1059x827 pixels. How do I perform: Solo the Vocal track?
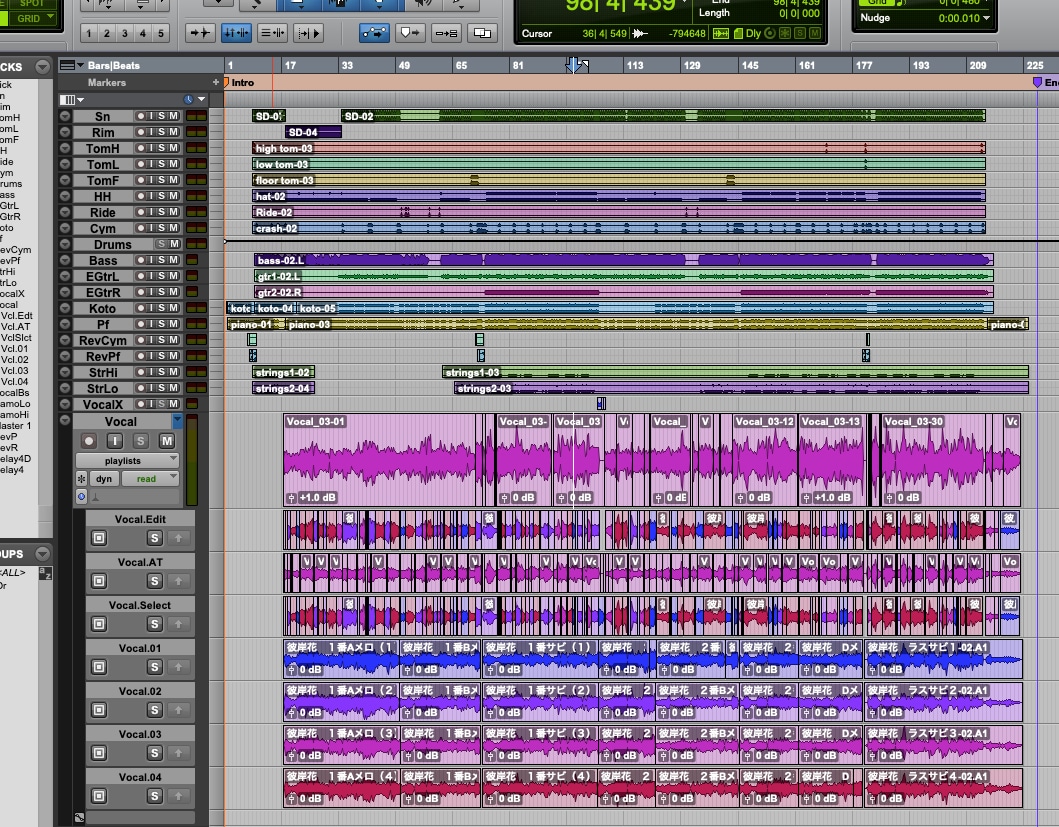[140, 441]
